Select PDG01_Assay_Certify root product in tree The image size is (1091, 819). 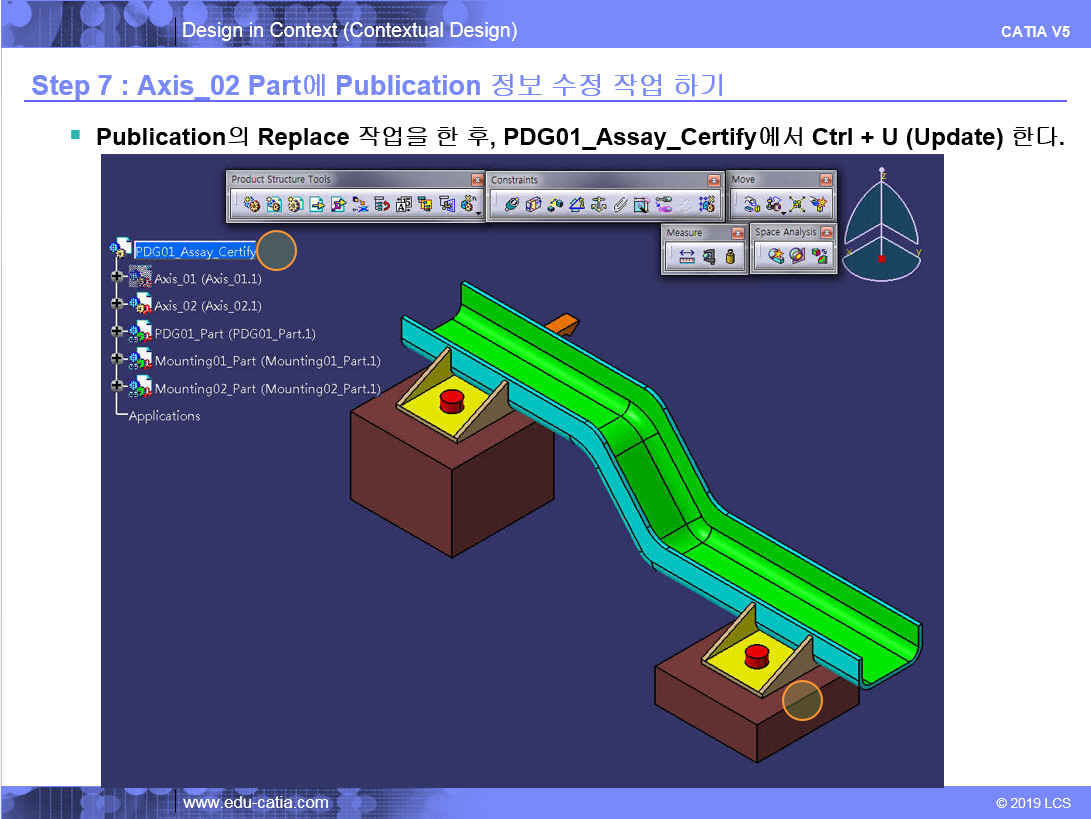pos(195,251)
